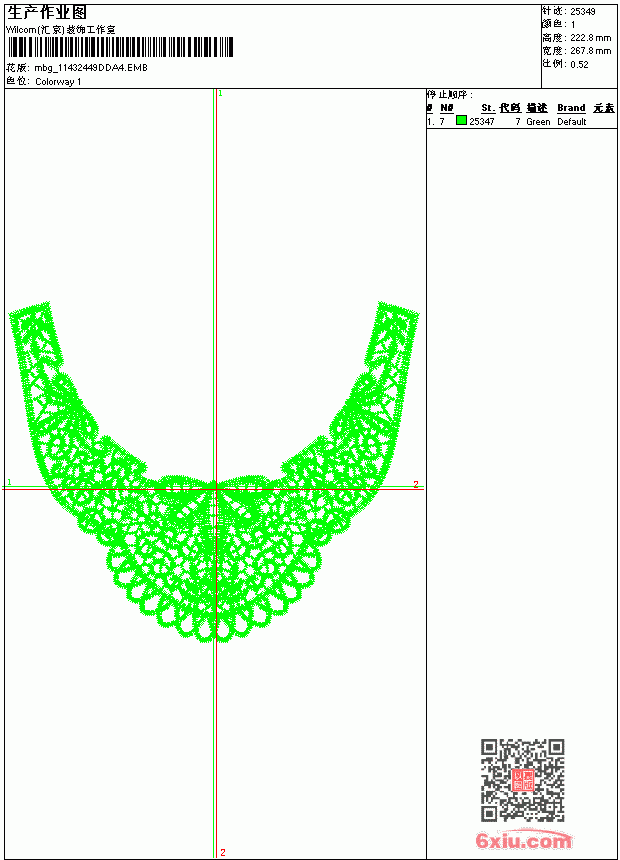The image size is (620, 860).
Task: Click the QR code image
Action: coord(523,779)
